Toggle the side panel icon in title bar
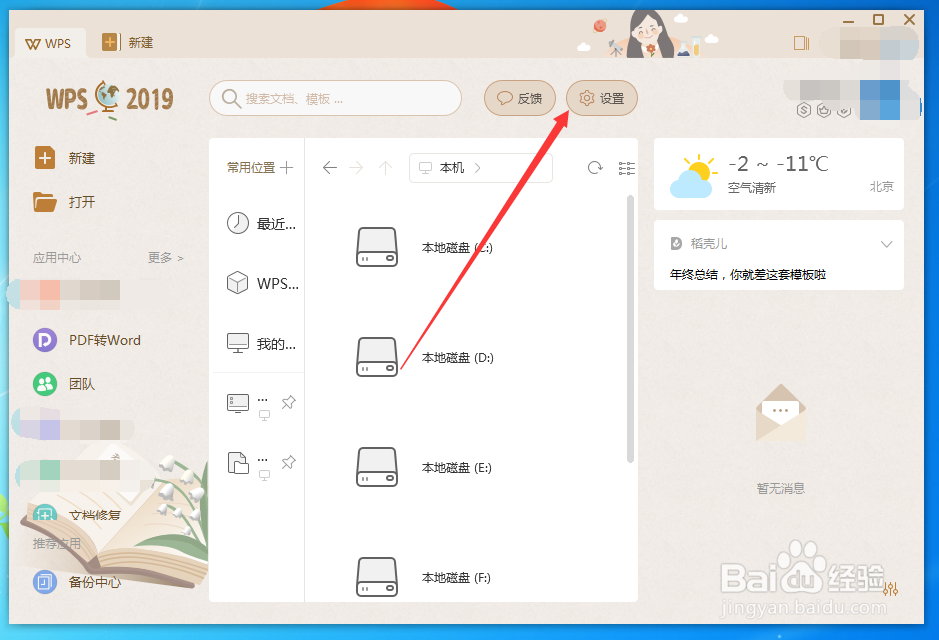 (801, 43)
